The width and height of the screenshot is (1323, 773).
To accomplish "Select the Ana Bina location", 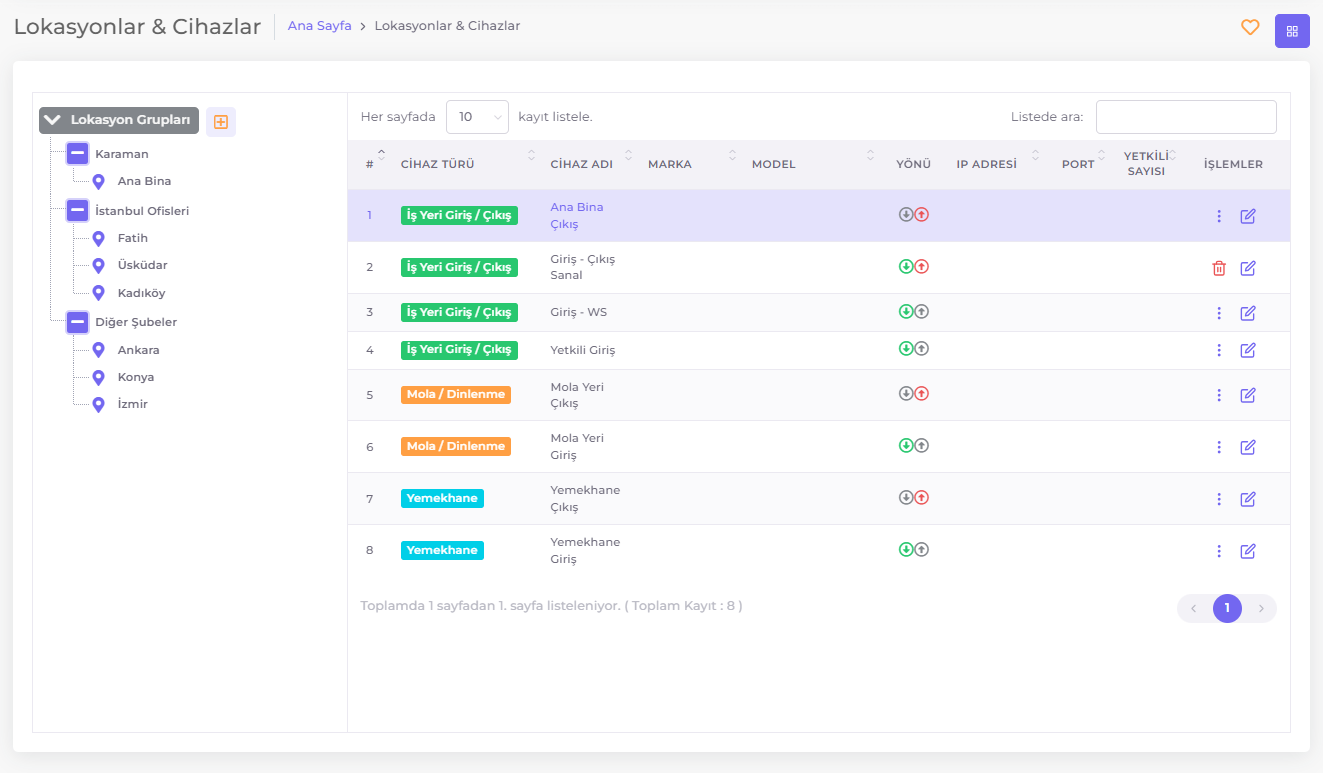I will pyautogui.click(x=144, y=181).
